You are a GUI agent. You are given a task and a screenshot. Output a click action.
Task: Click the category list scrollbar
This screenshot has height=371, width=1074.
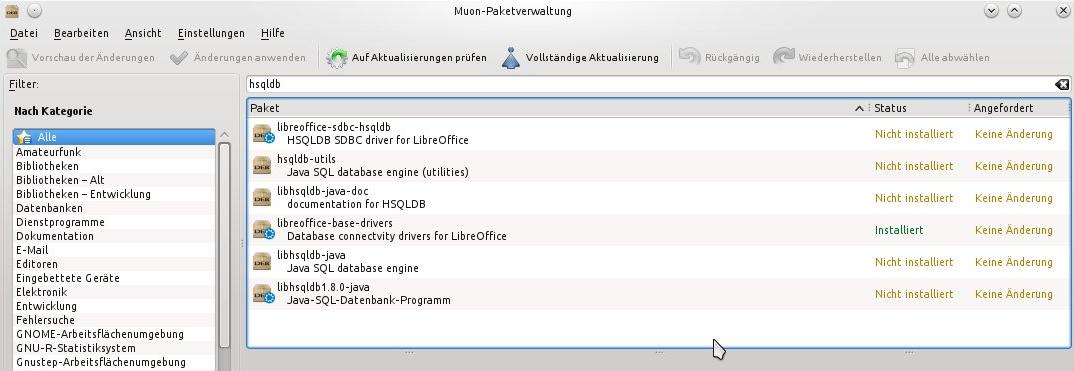coord(224,244)
